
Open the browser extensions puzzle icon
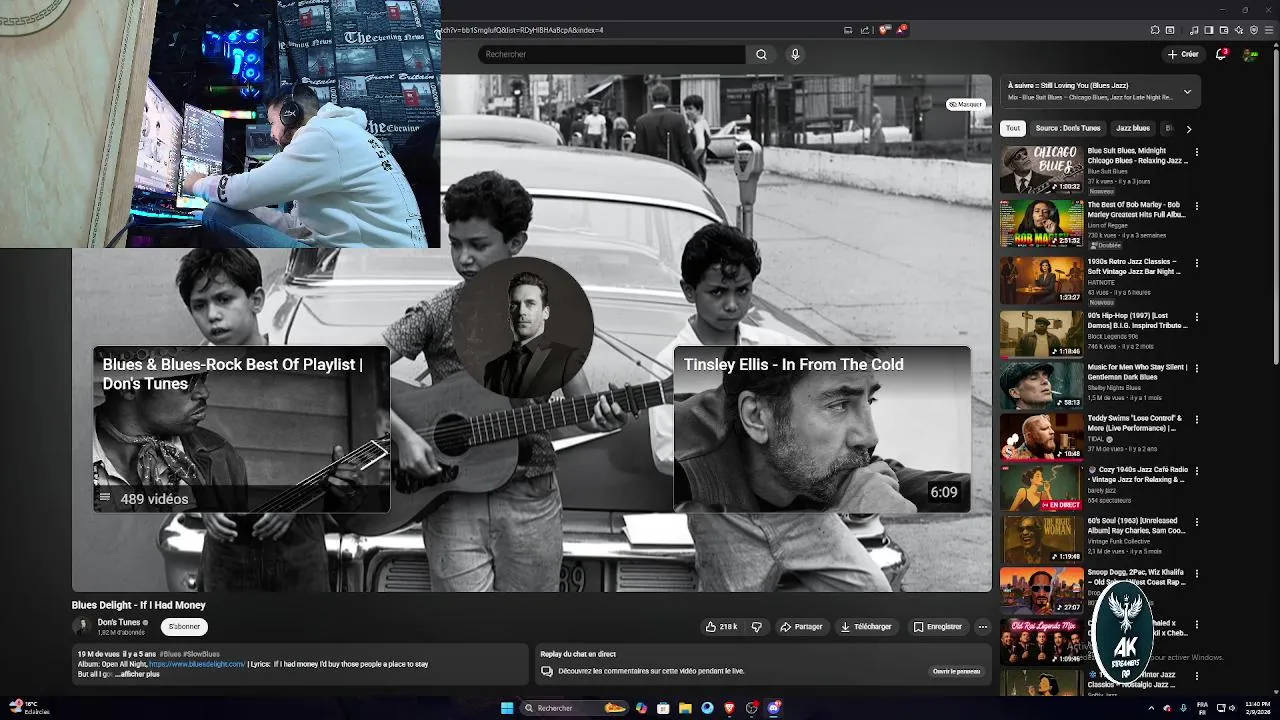[x=1155, y=30]
